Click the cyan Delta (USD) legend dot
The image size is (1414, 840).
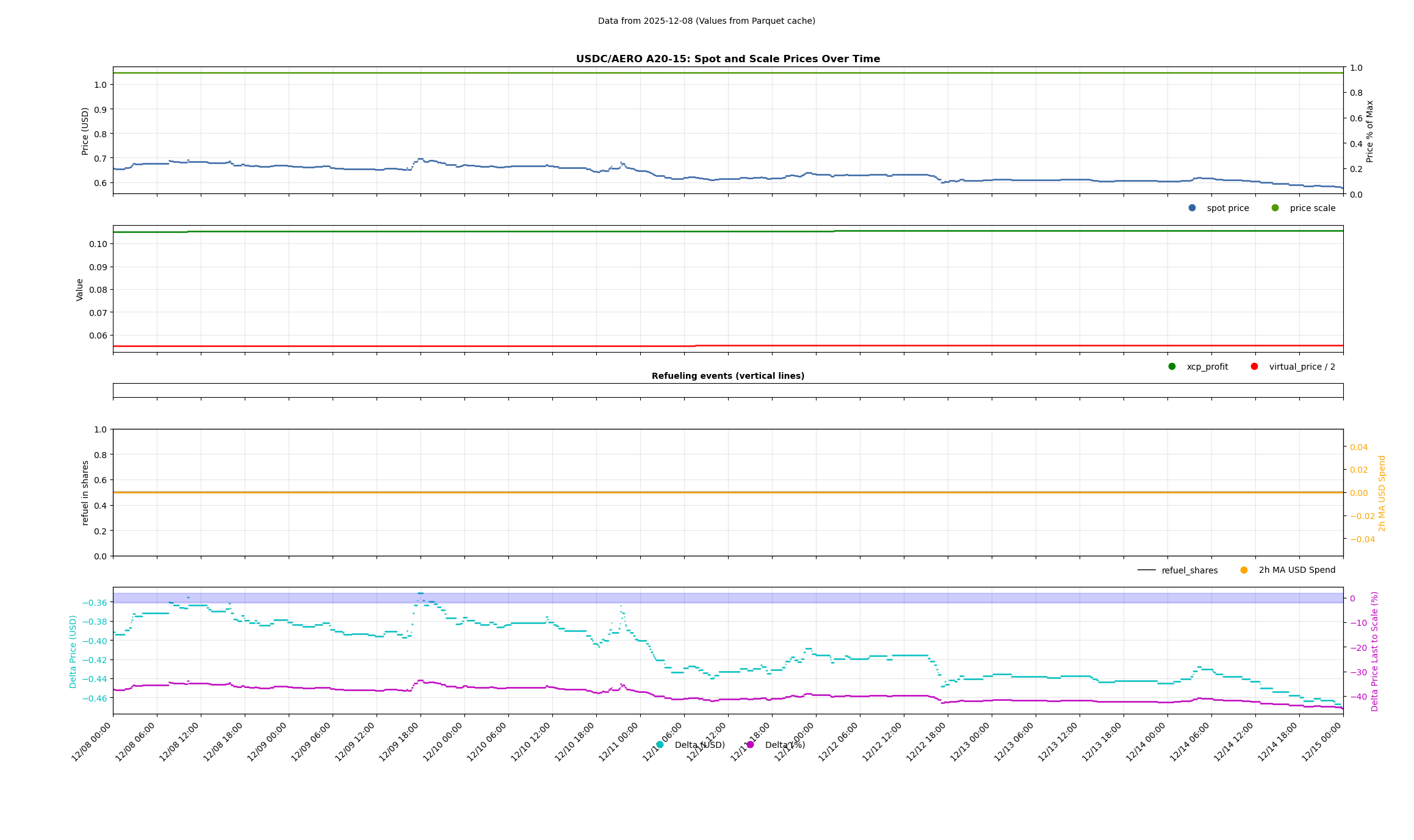(660, 745)
